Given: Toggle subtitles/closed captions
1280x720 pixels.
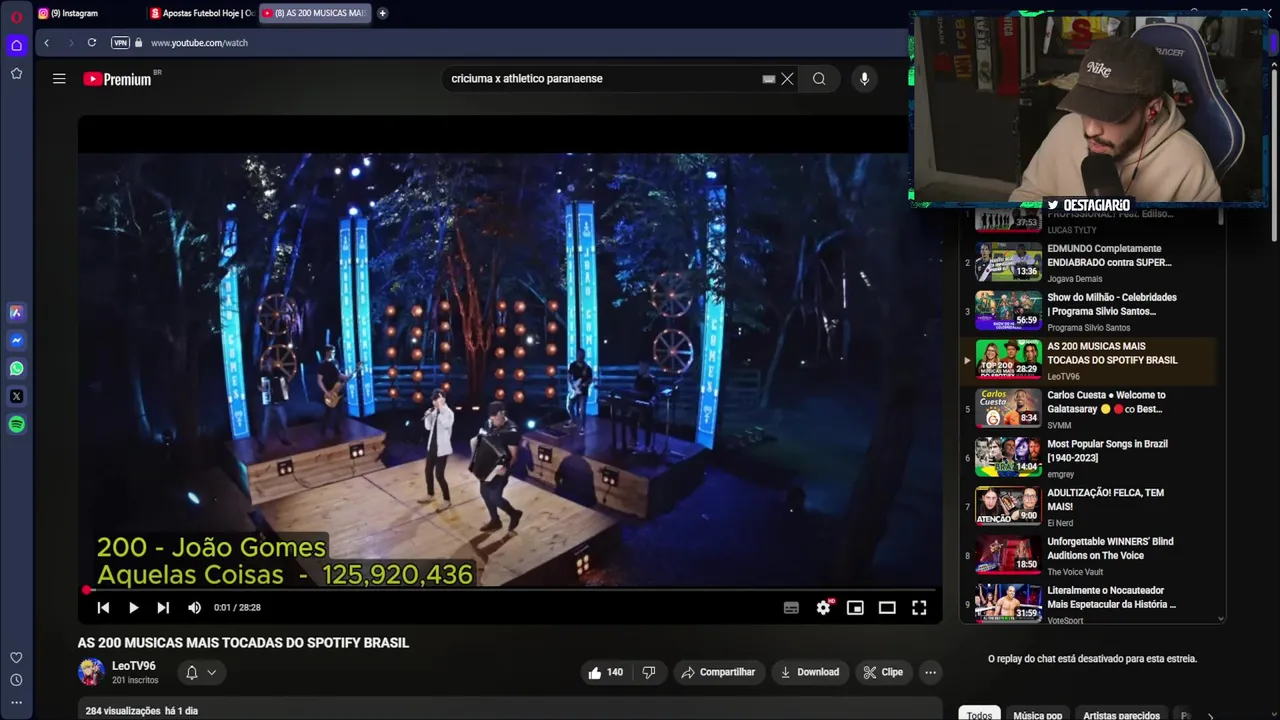Looking at the screenshot, I should coord(791,608).
